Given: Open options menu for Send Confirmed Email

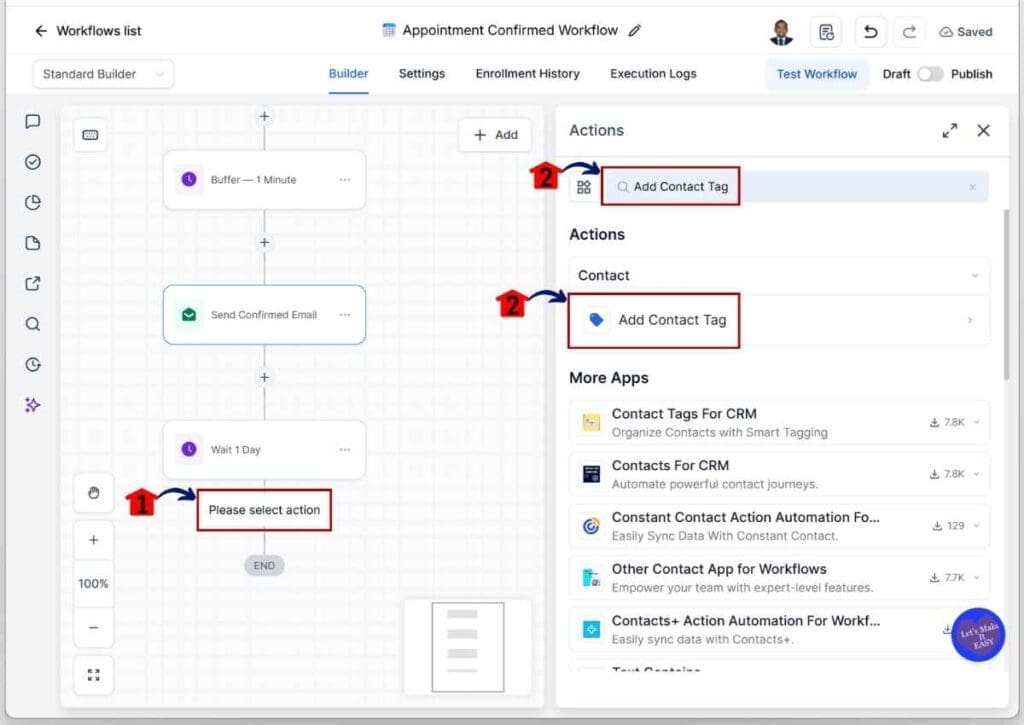Looking at the screenshot, I should 345,315.
